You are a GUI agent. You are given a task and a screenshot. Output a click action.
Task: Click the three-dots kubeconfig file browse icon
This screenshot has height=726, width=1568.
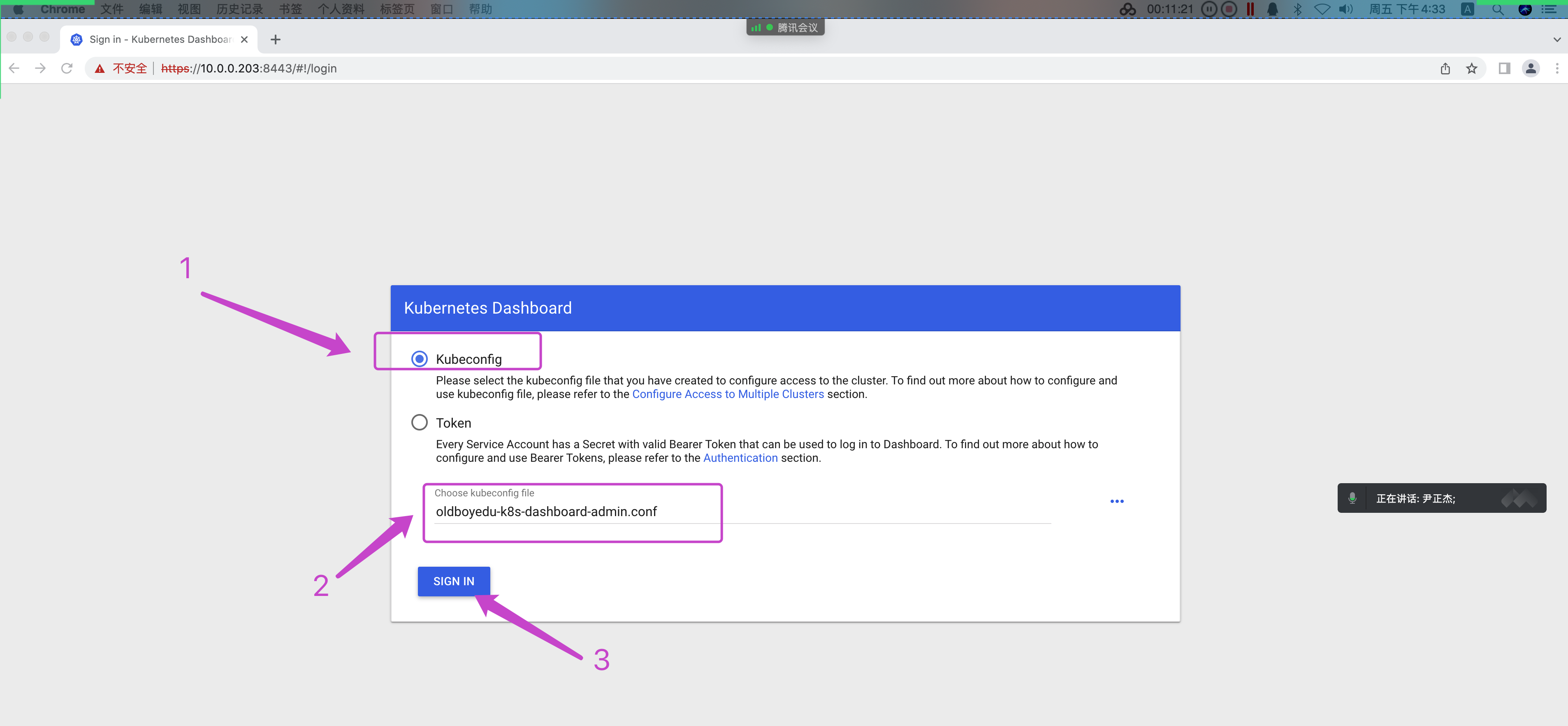[1116, 501]
